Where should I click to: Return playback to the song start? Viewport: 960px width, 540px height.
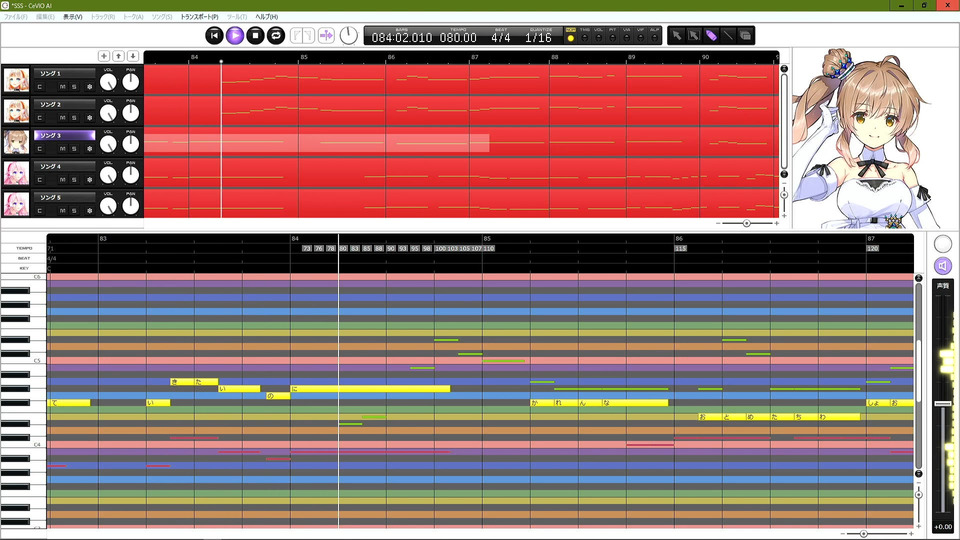point(214,36)
